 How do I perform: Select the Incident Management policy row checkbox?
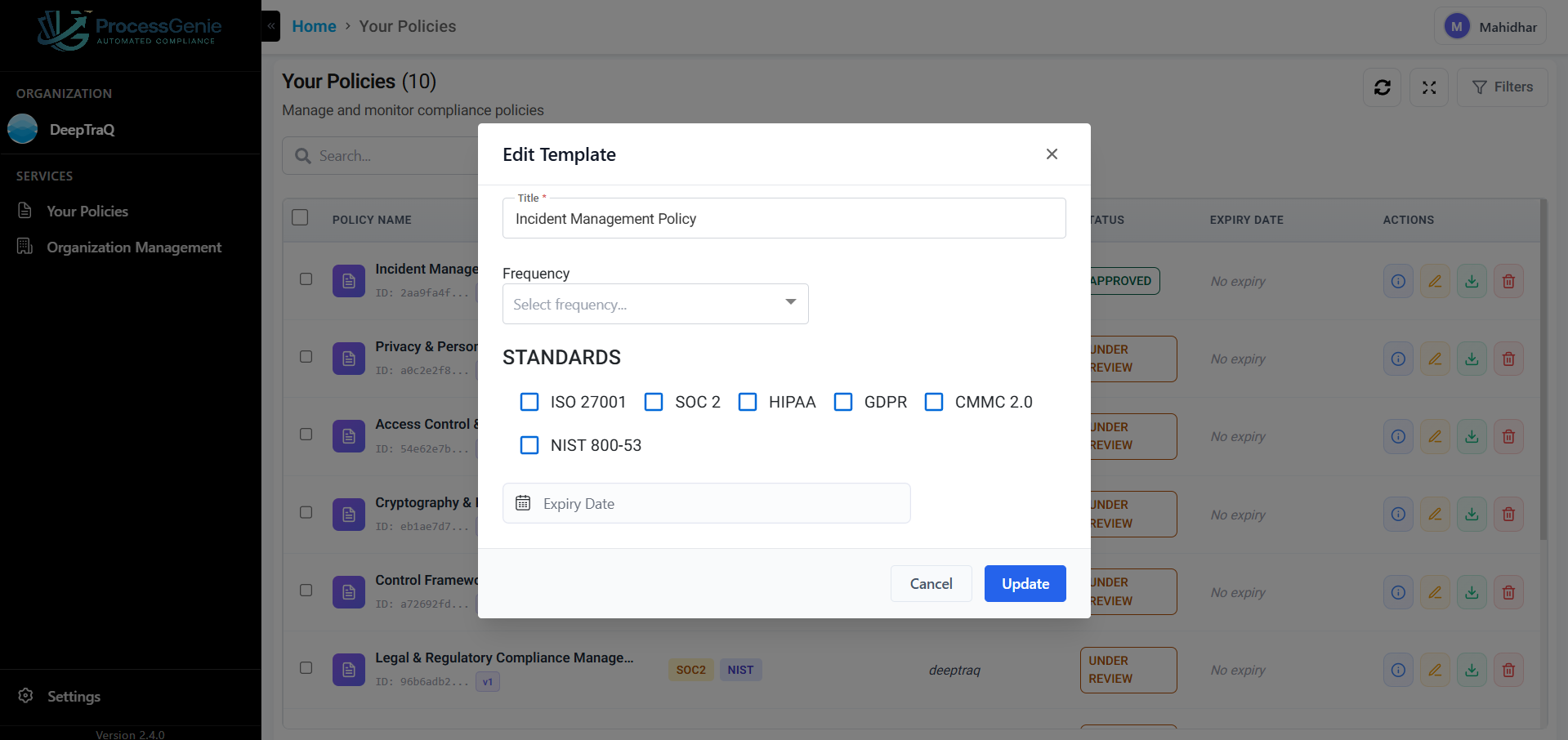306,279
